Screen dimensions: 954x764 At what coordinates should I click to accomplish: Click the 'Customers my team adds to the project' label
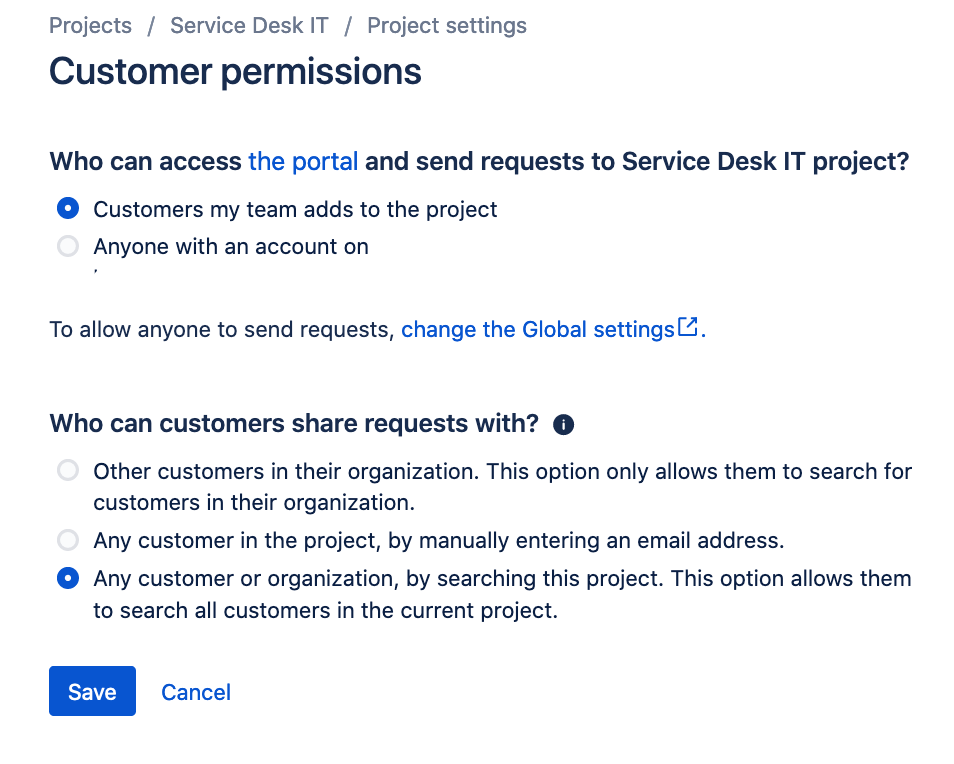pyautogui.click(x=295, y=209)
